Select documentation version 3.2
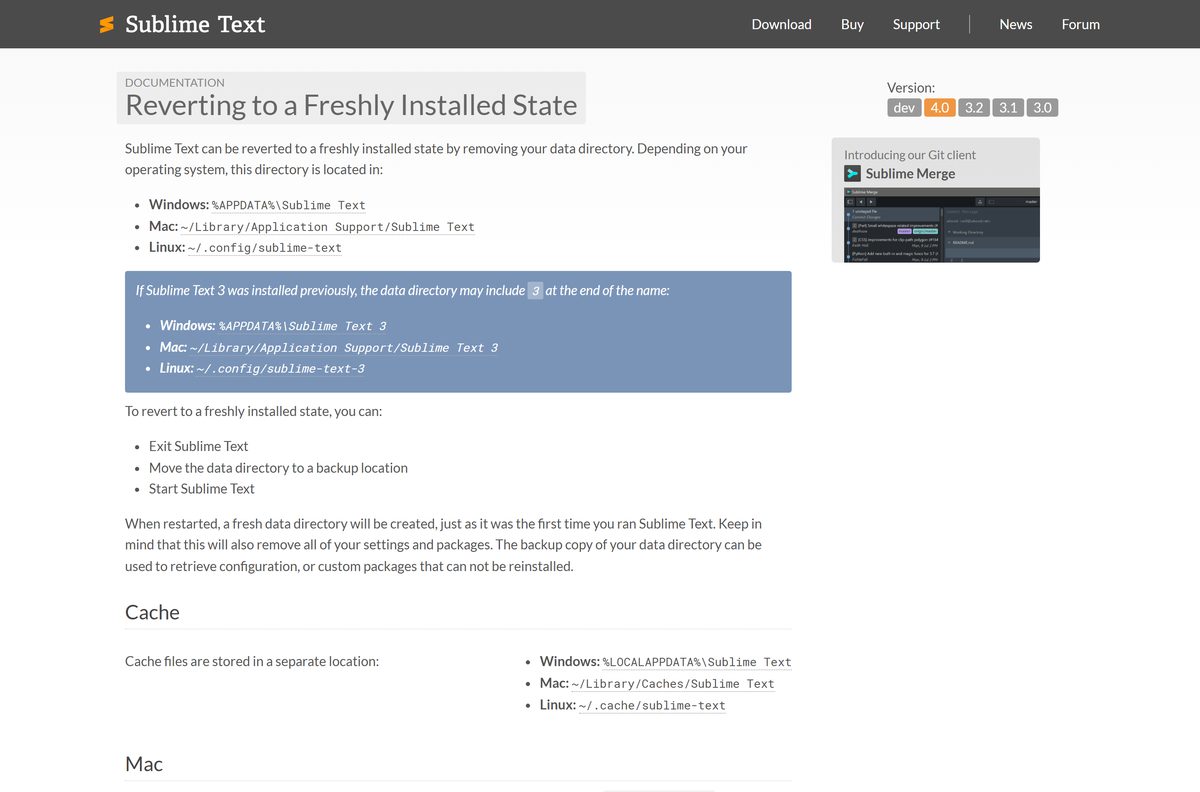 [973, 107]
